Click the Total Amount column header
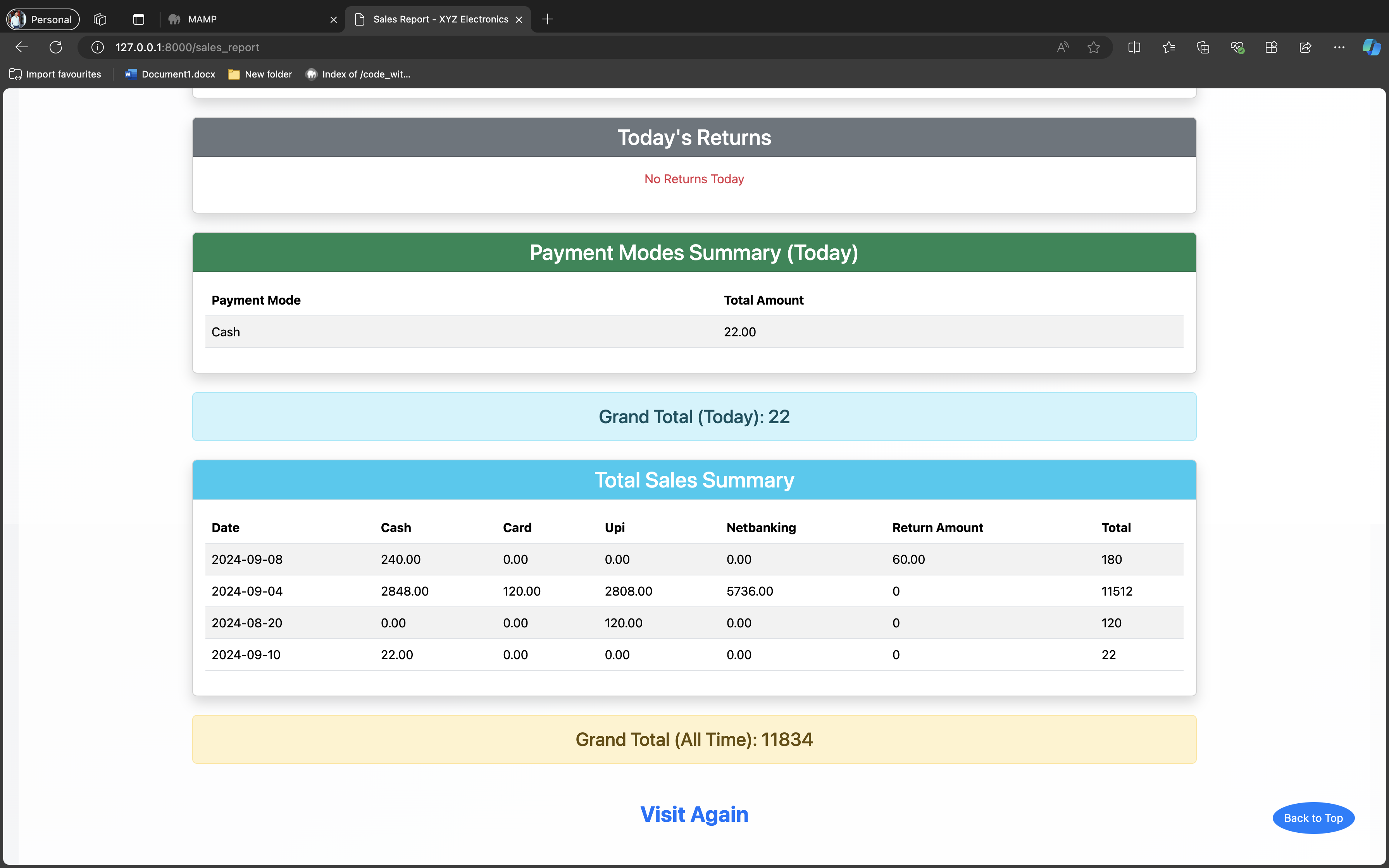The image size is (1389, 868). [763, 300]
